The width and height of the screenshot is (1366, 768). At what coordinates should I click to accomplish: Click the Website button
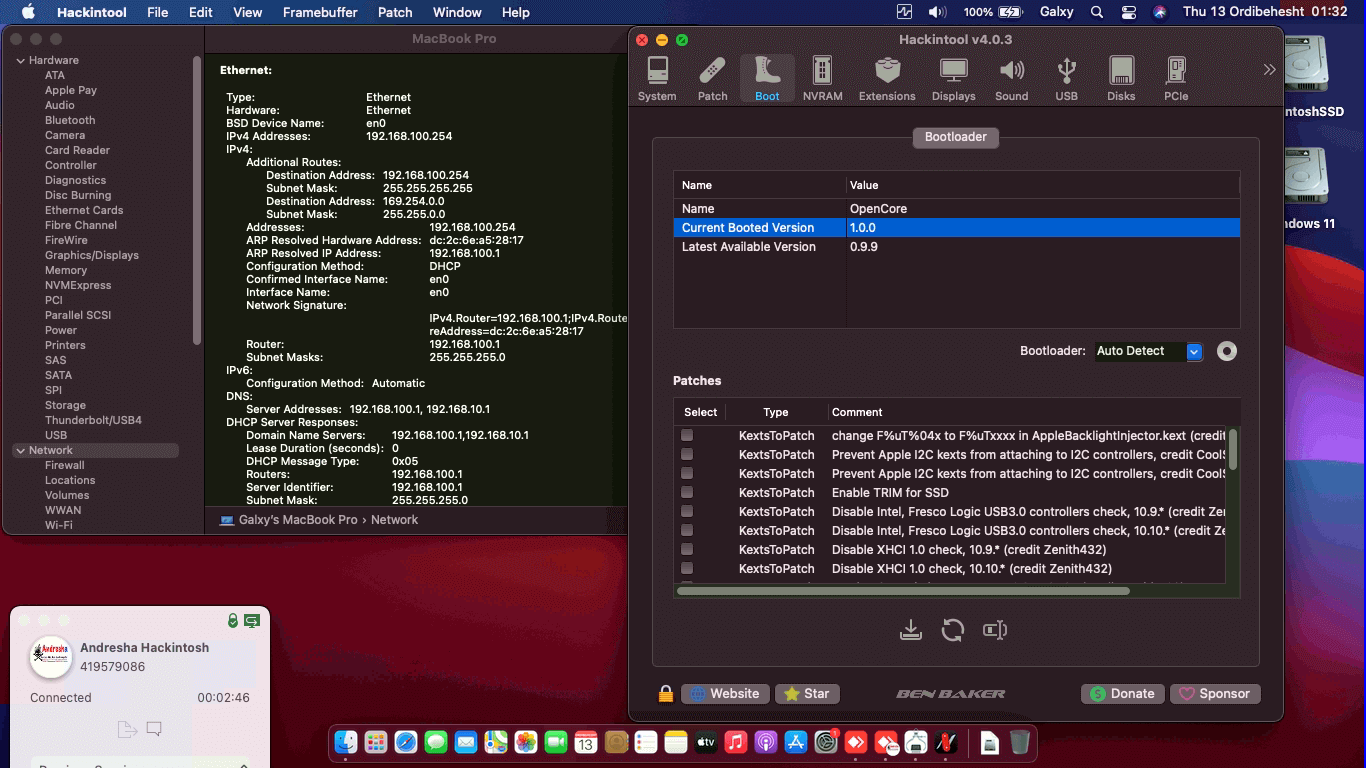point(725,694)
